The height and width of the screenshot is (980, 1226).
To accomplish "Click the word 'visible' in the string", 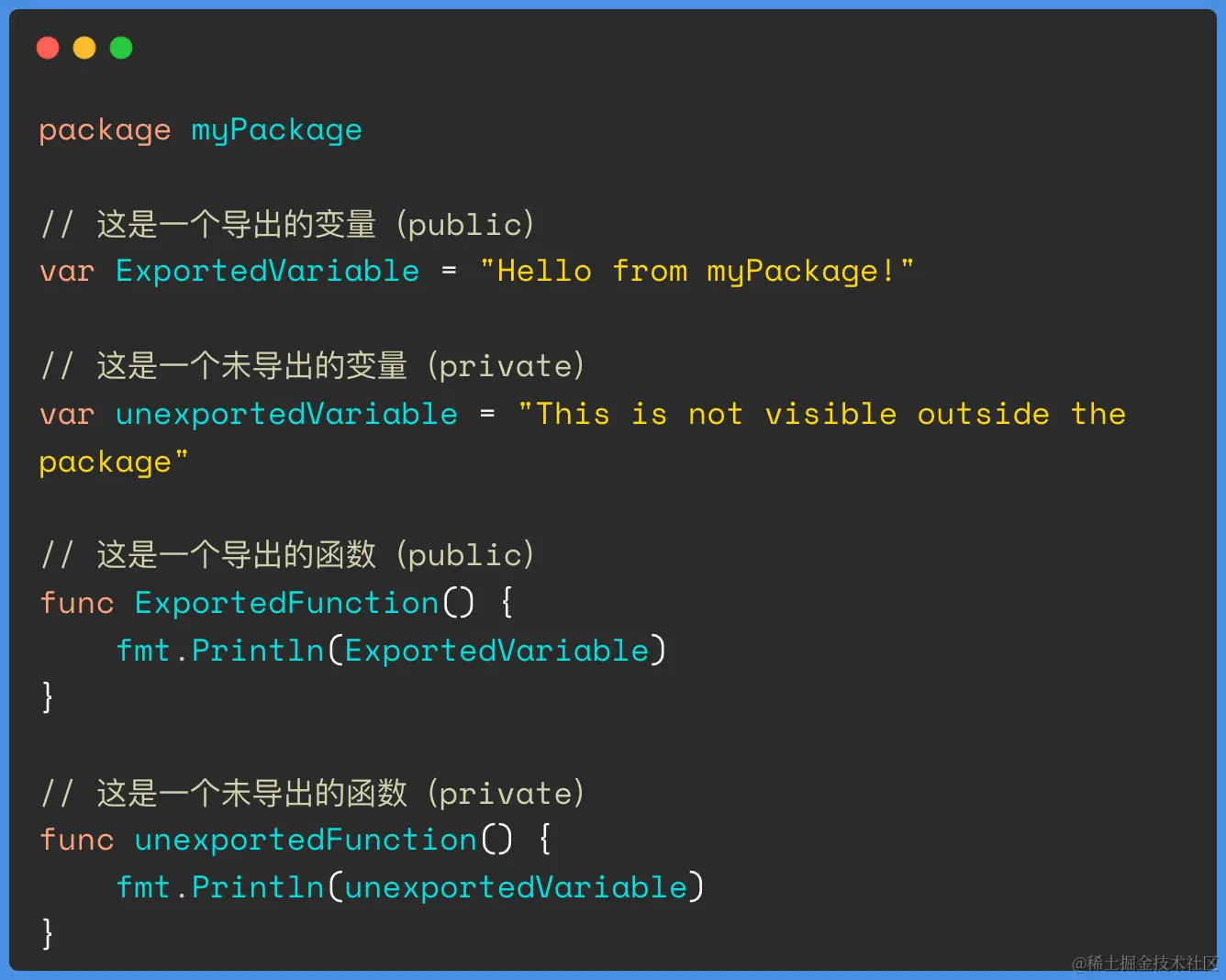I will pos(830,414).
